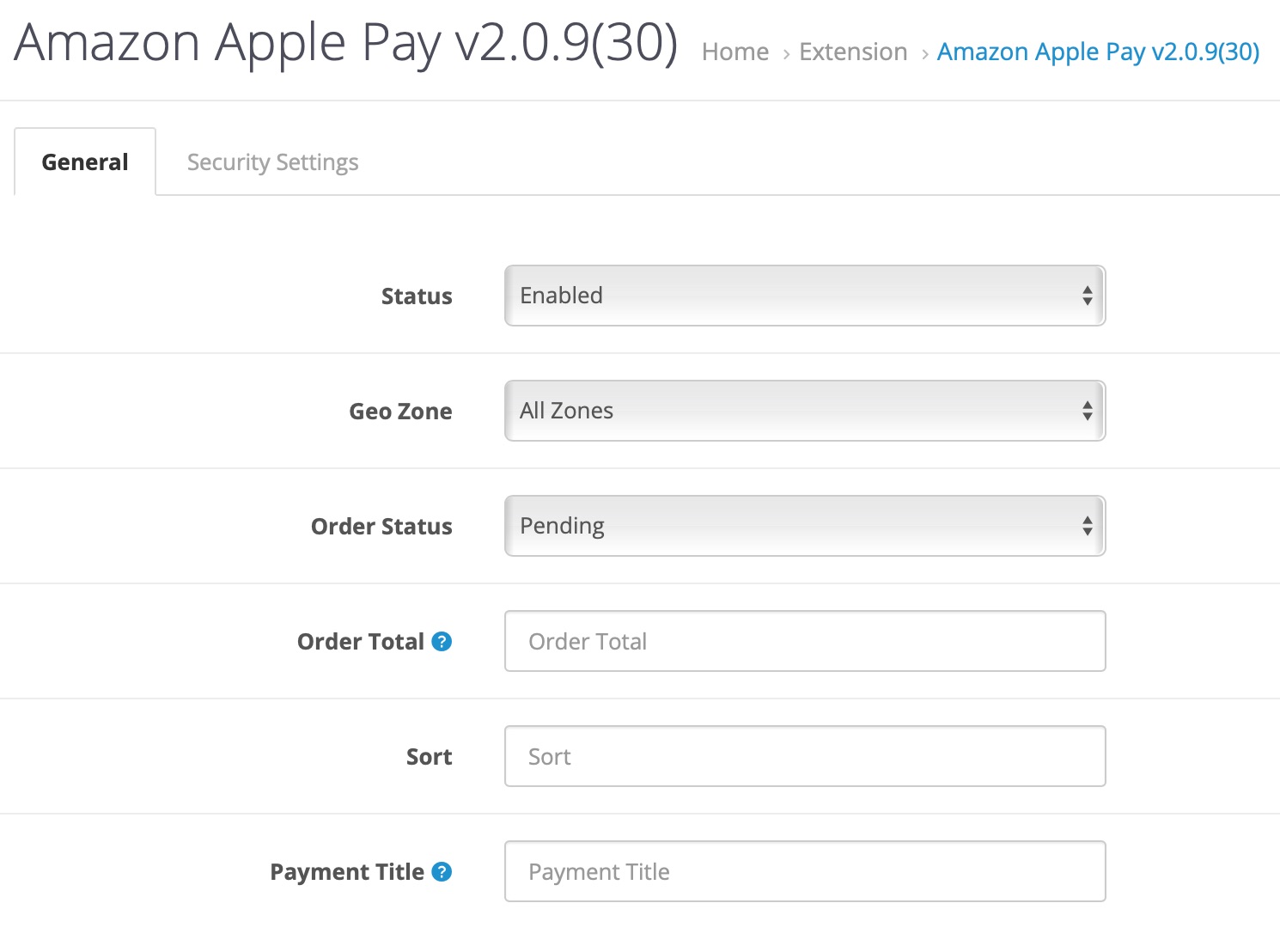The image size is (1280, 952).
Task: Click the Order Total help icon
Action: 442,641
